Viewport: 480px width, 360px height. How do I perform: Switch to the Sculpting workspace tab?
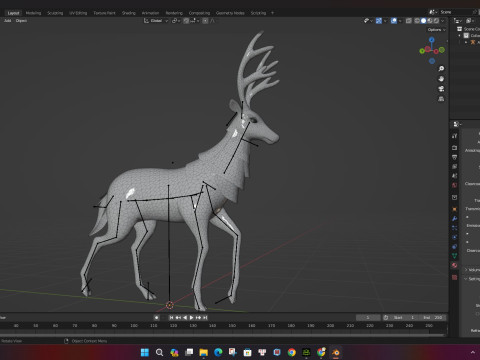(55, 13)
